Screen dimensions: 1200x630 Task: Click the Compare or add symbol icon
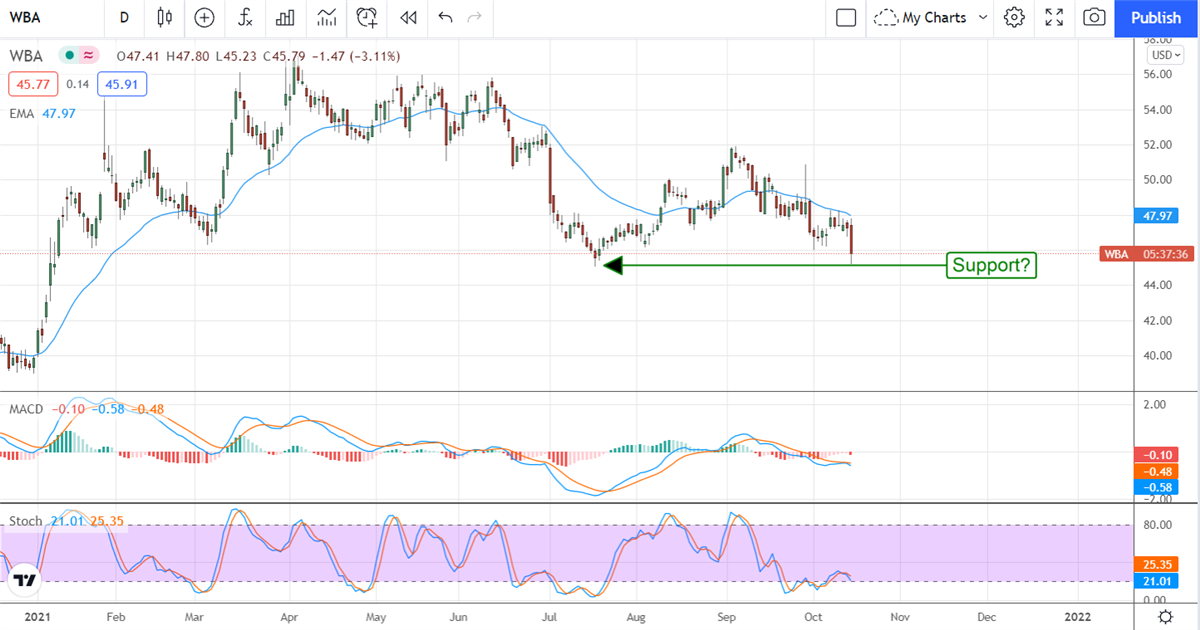click(x=205, y=17)
